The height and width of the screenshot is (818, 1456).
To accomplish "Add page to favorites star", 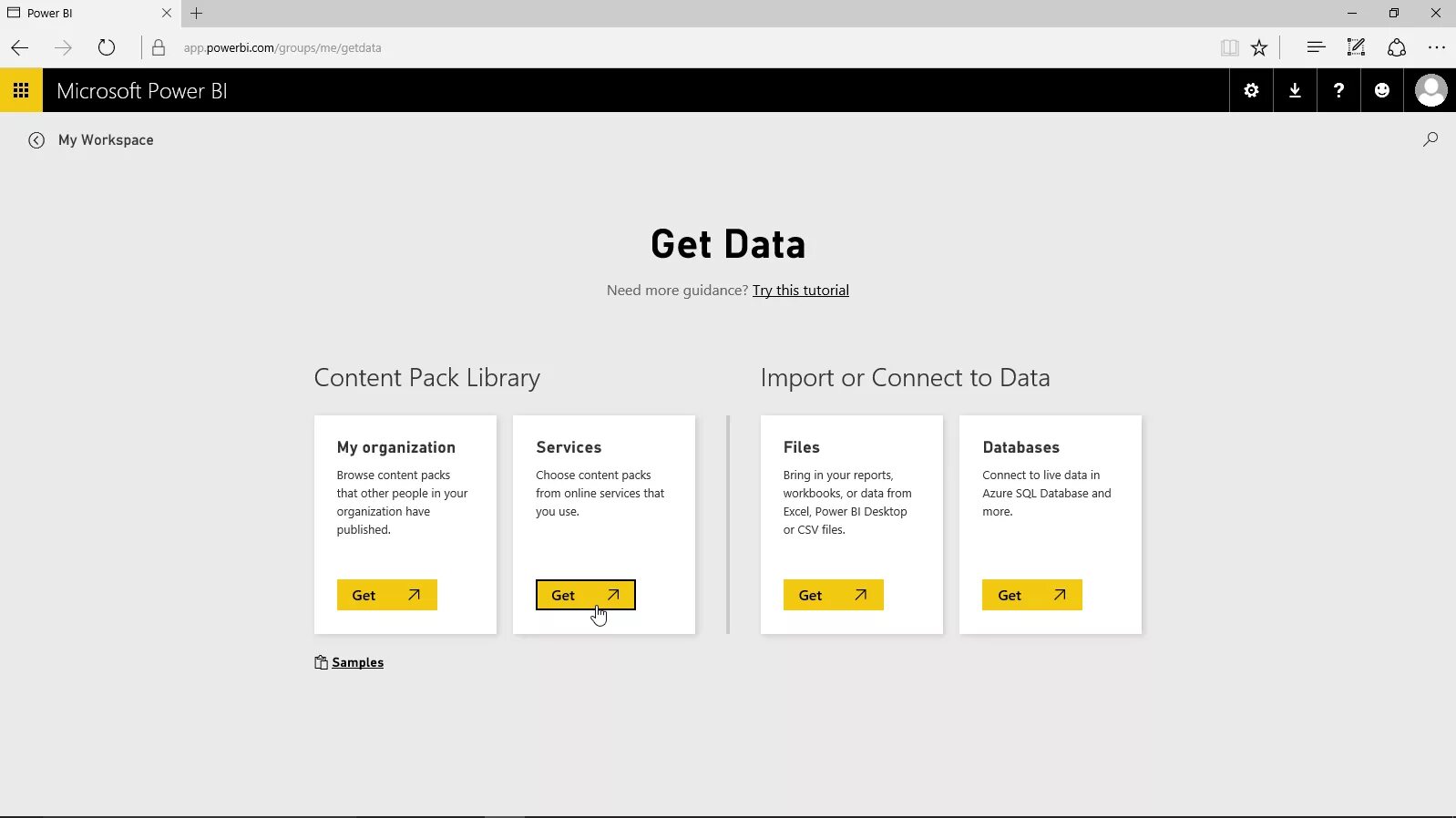I will point(1259,47).
